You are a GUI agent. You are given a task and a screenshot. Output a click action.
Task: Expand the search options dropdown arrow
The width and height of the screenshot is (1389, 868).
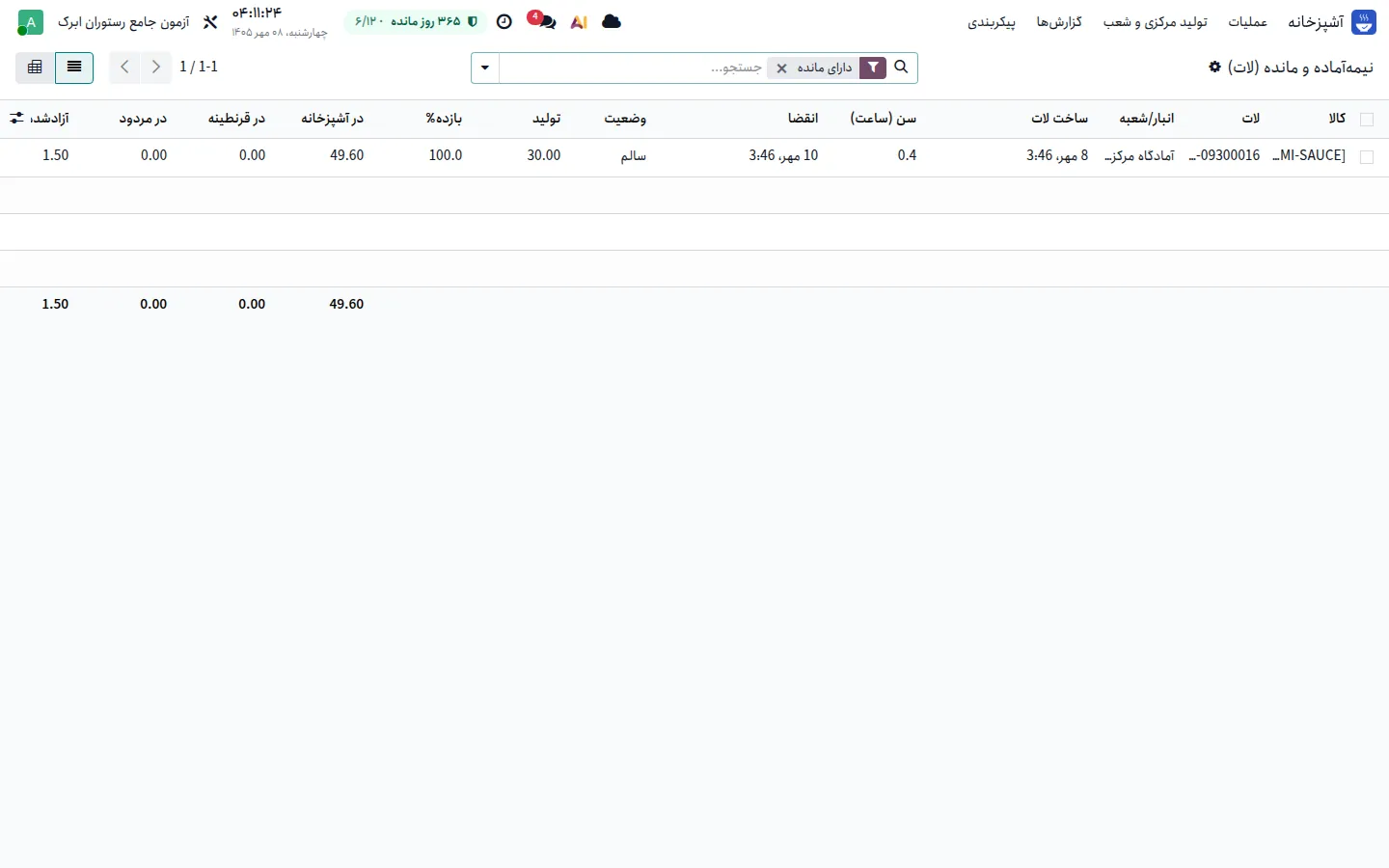coord(485,68)
